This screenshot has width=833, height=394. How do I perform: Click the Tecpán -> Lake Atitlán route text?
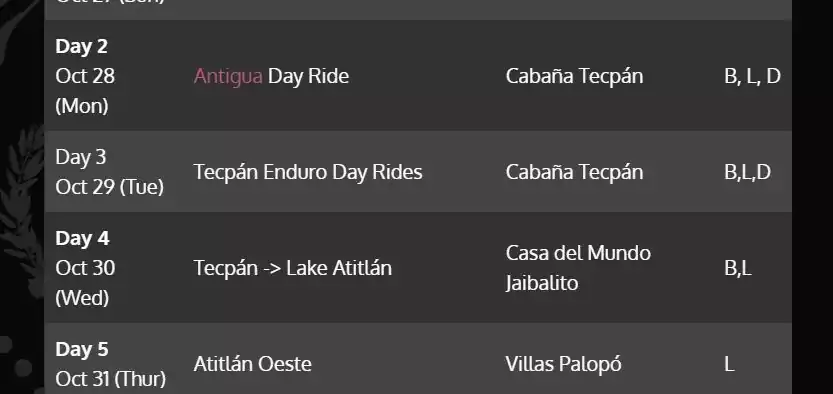(x=293, y=268)
